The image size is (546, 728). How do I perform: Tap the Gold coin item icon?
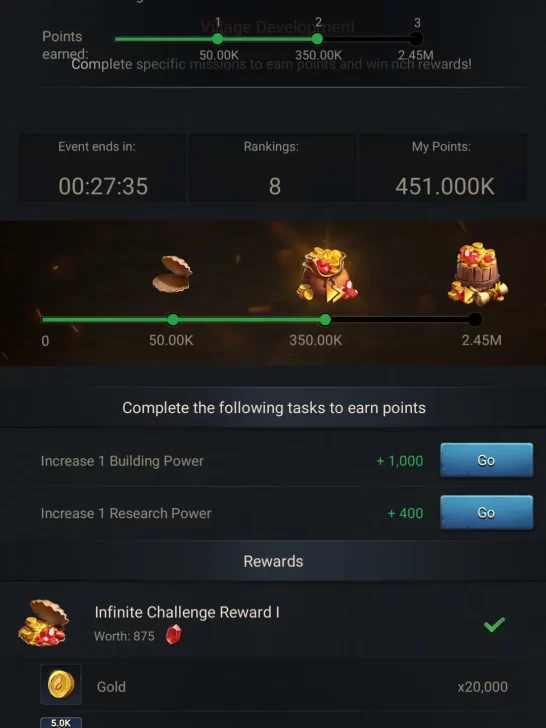[61, 684]
